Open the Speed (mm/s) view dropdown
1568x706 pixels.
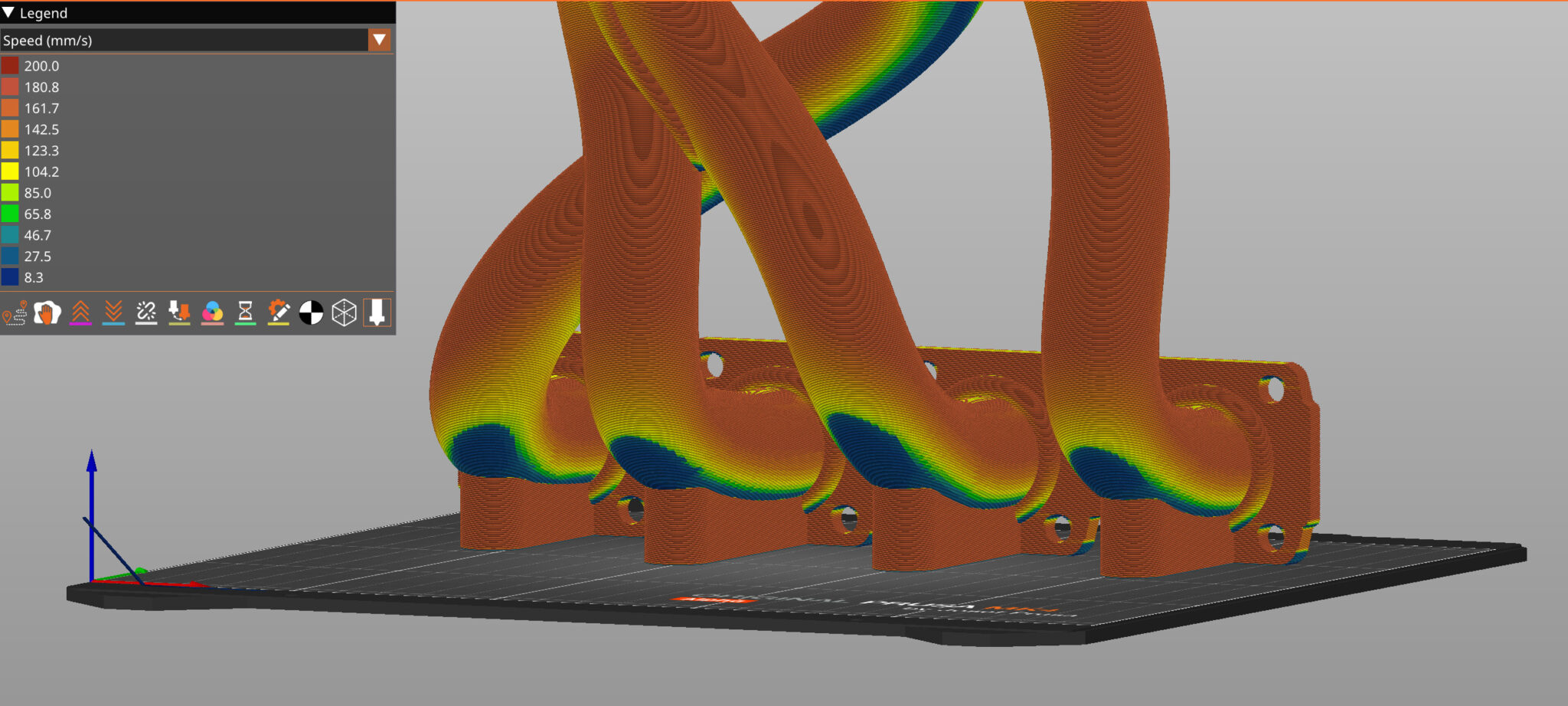tap(184, 41)
